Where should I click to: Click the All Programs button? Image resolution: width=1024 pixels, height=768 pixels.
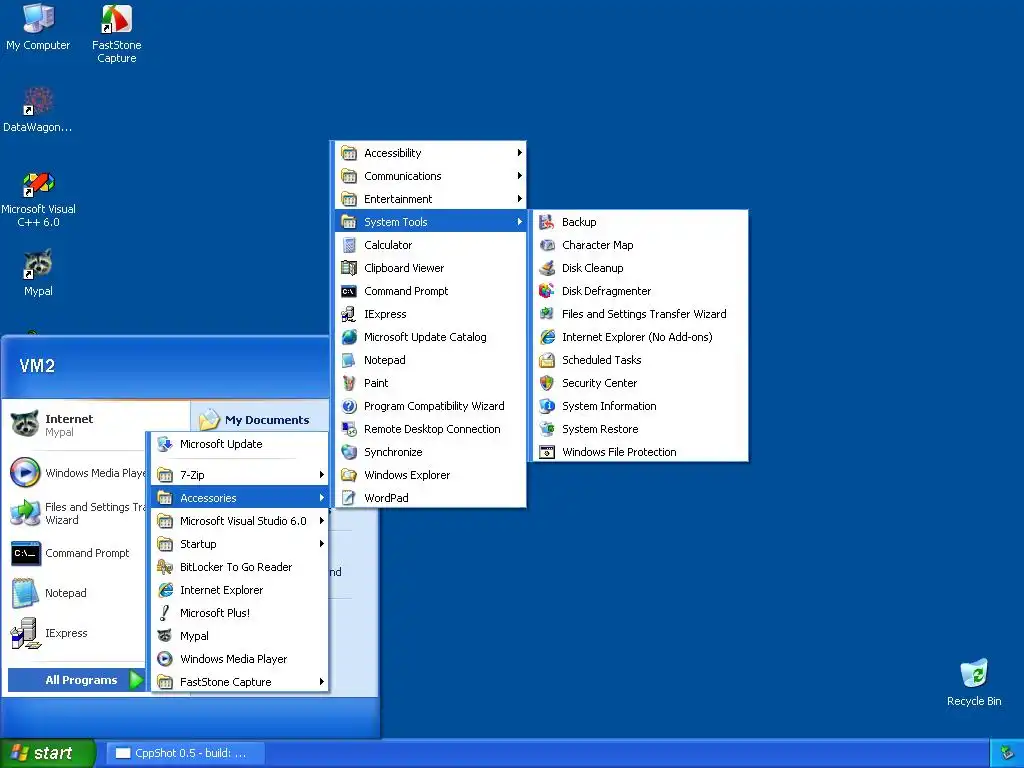76,680
